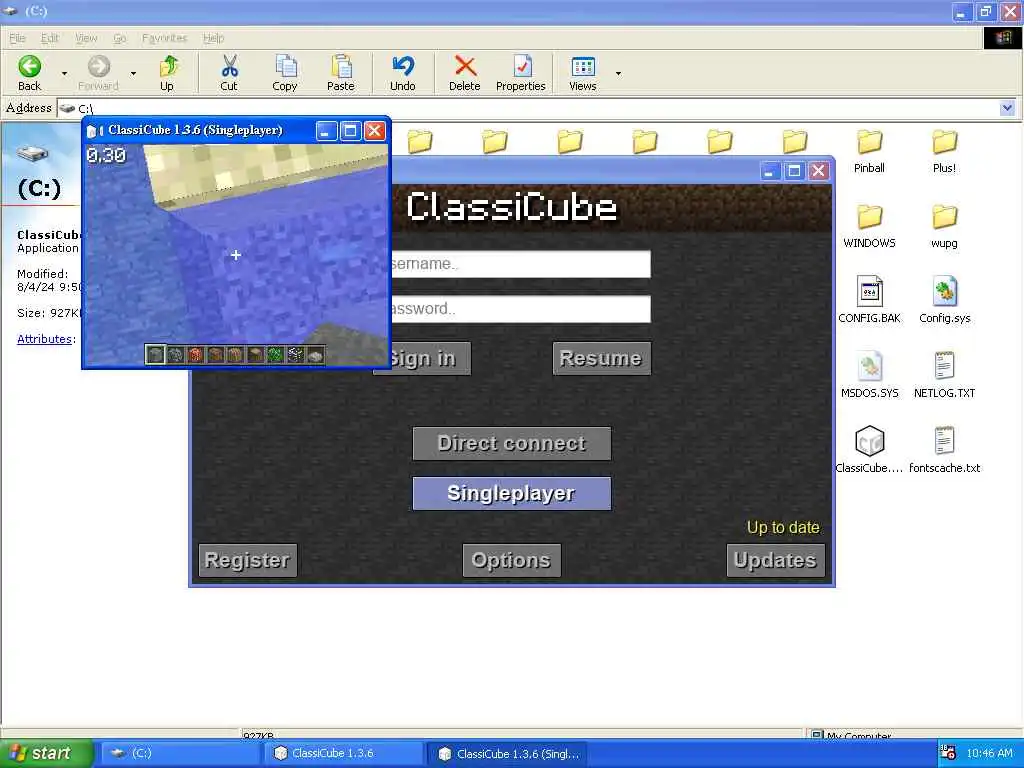Select the Plus! folder
This screenshot has height=768, width=1024.
pos(944,151)
